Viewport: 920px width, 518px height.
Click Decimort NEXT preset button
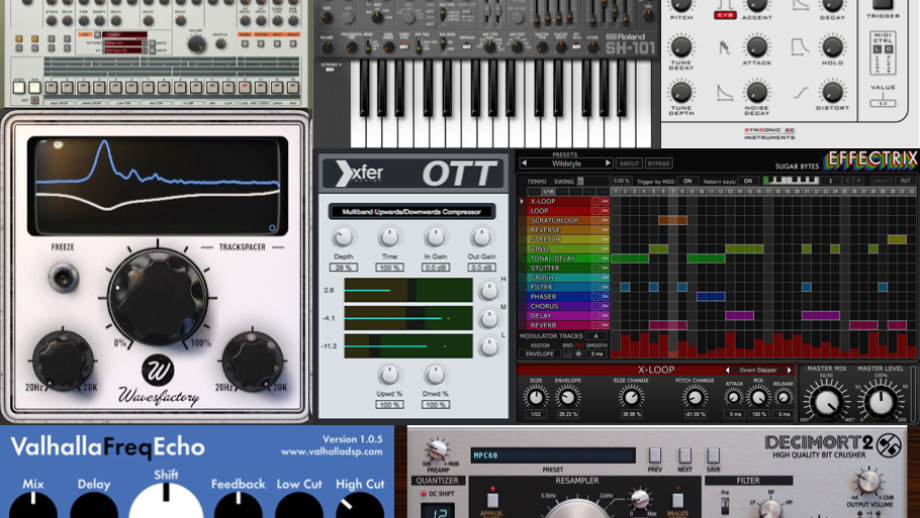pyautogui.click(x=685, y=455)
